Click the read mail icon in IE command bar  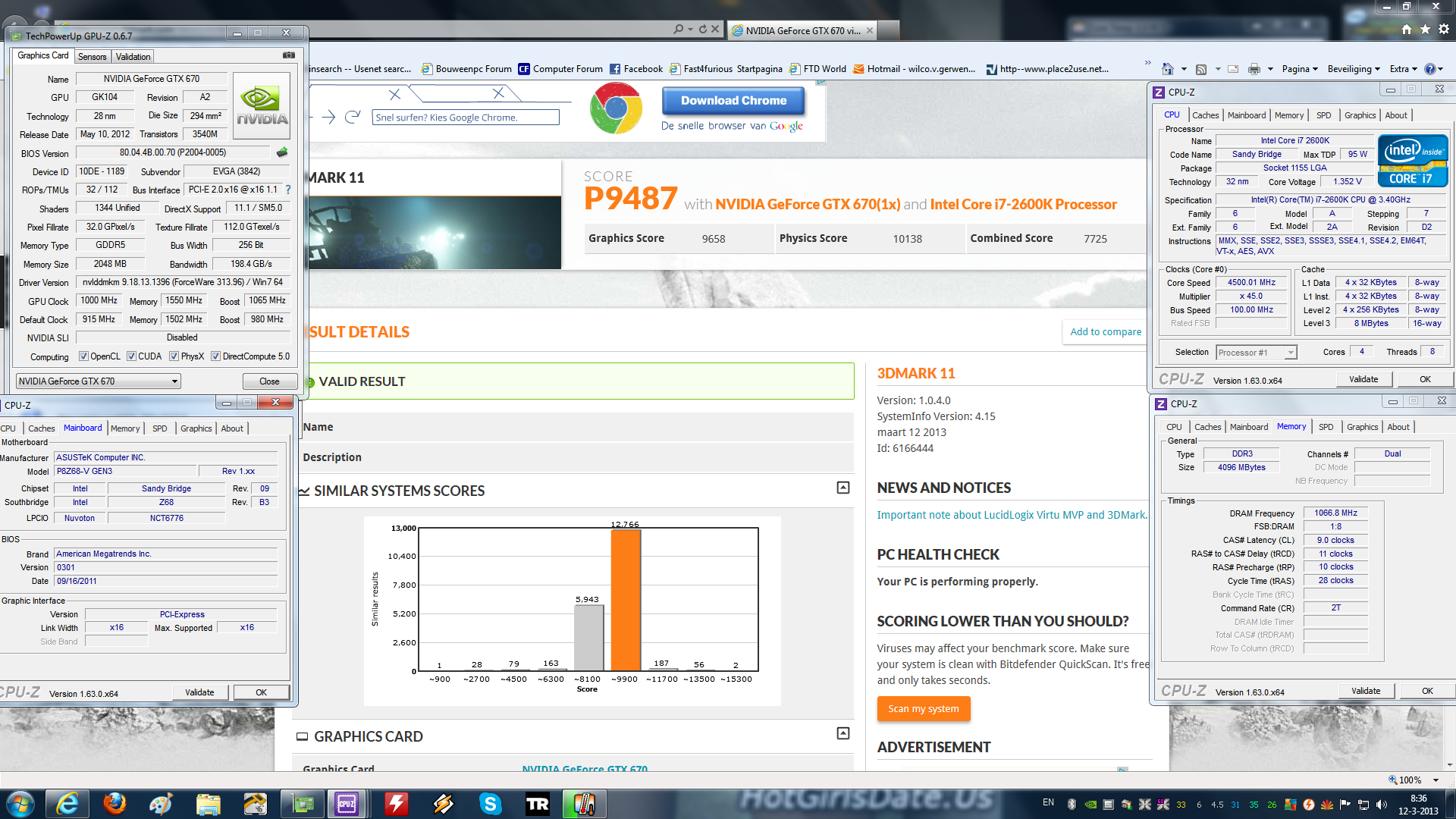[x=1233, y=69]
